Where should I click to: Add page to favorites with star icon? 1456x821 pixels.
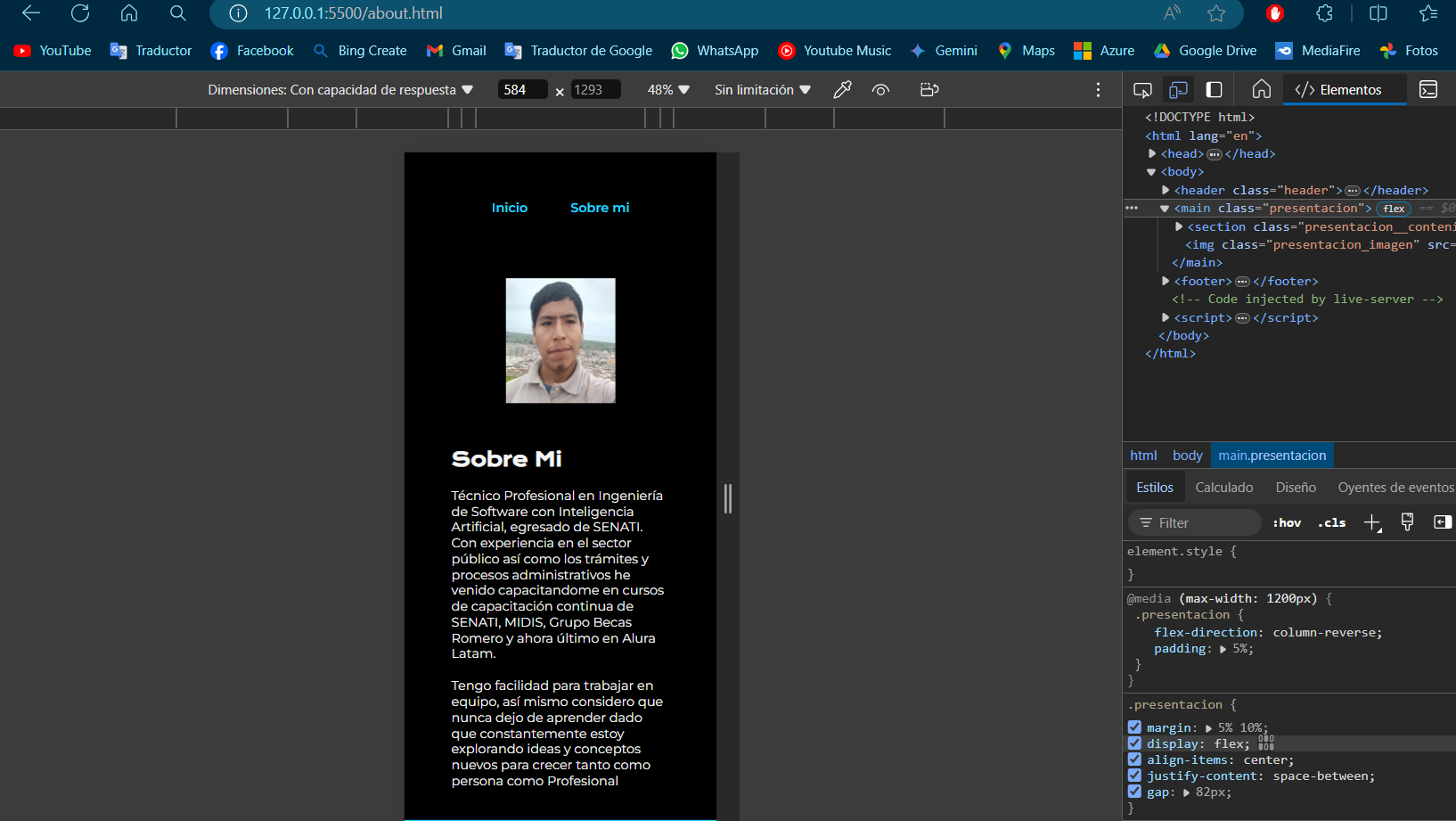pyautogui.click(x=1216, y=13)
